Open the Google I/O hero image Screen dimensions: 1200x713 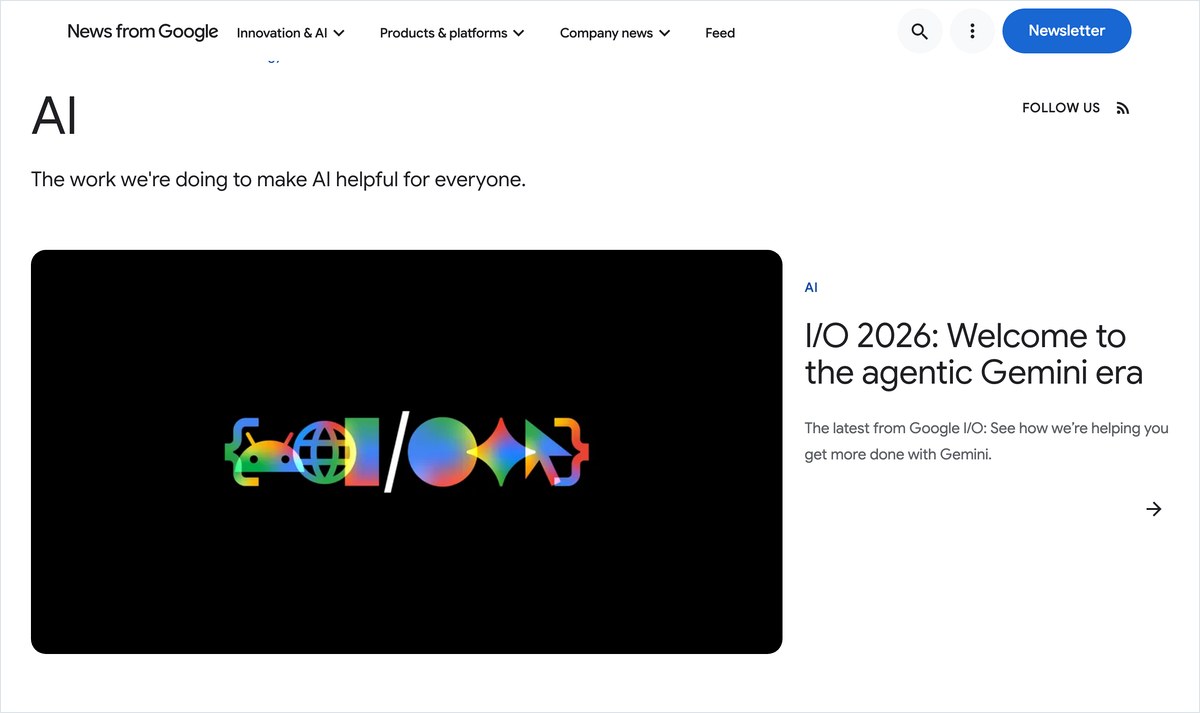(x=406, y=452)
